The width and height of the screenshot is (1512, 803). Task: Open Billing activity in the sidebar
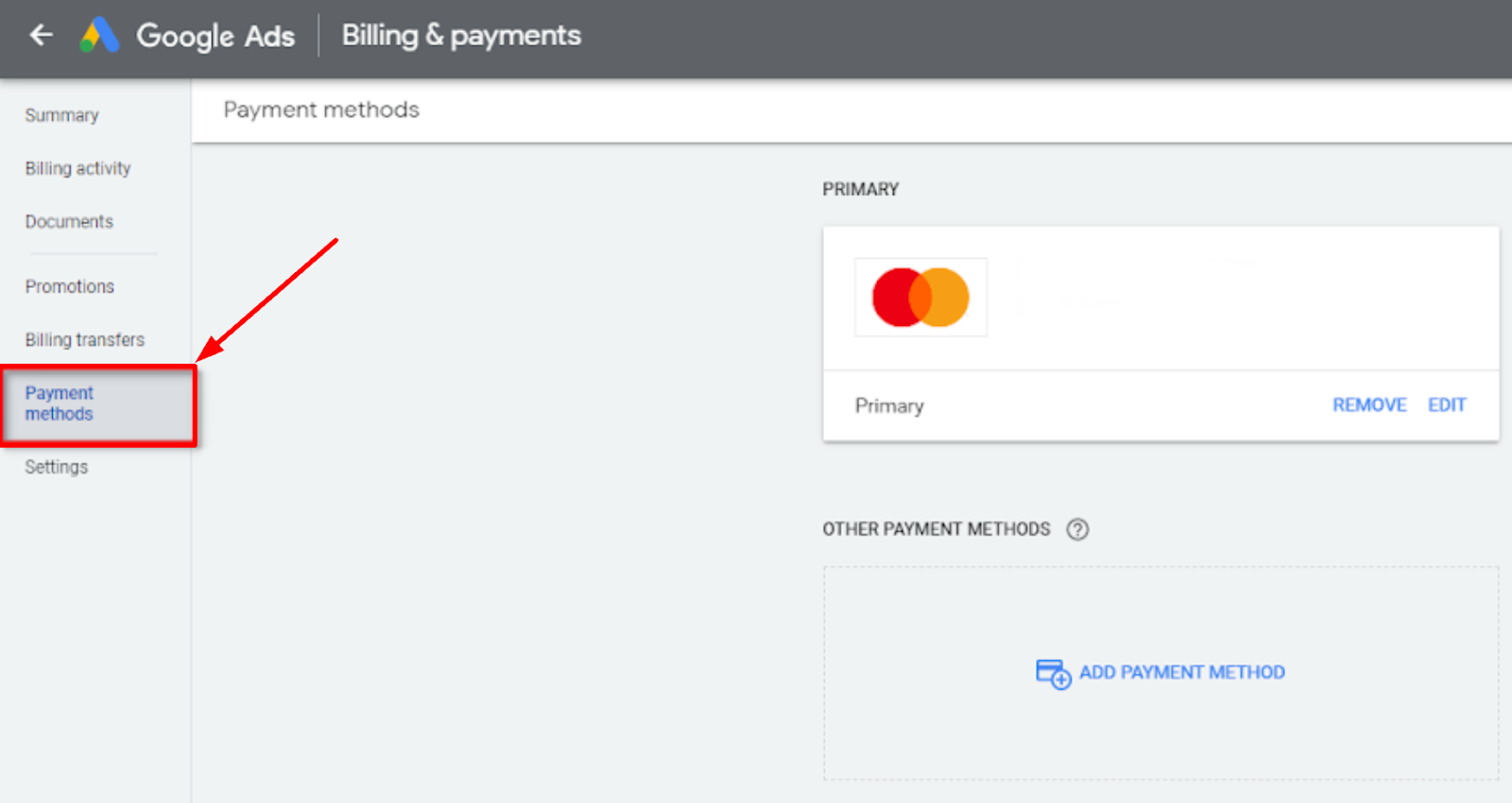[77, 168]
